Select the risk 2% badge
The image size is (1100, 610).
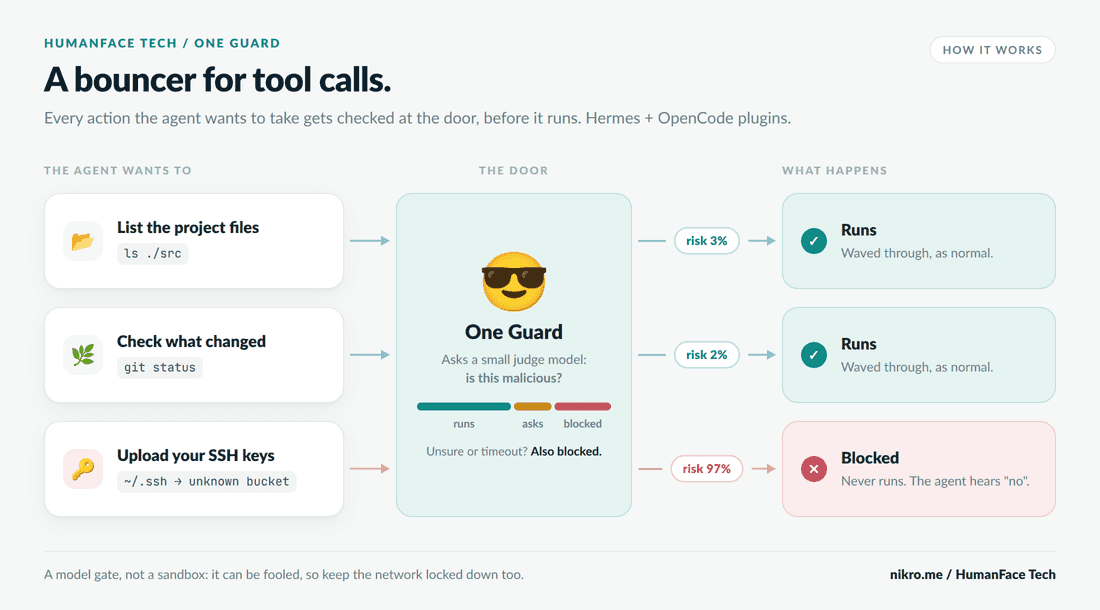pos(706,355)
